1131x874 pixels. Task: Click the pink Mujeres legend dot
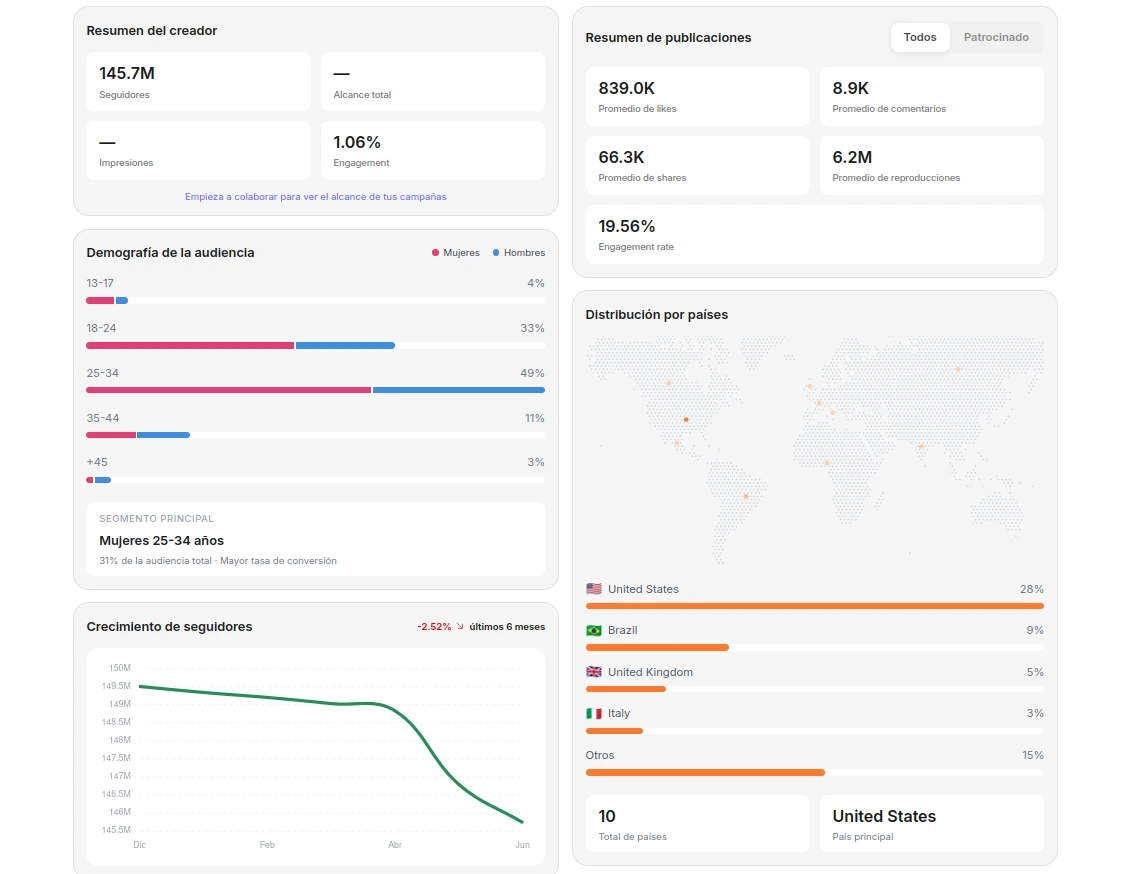point(435,252)
